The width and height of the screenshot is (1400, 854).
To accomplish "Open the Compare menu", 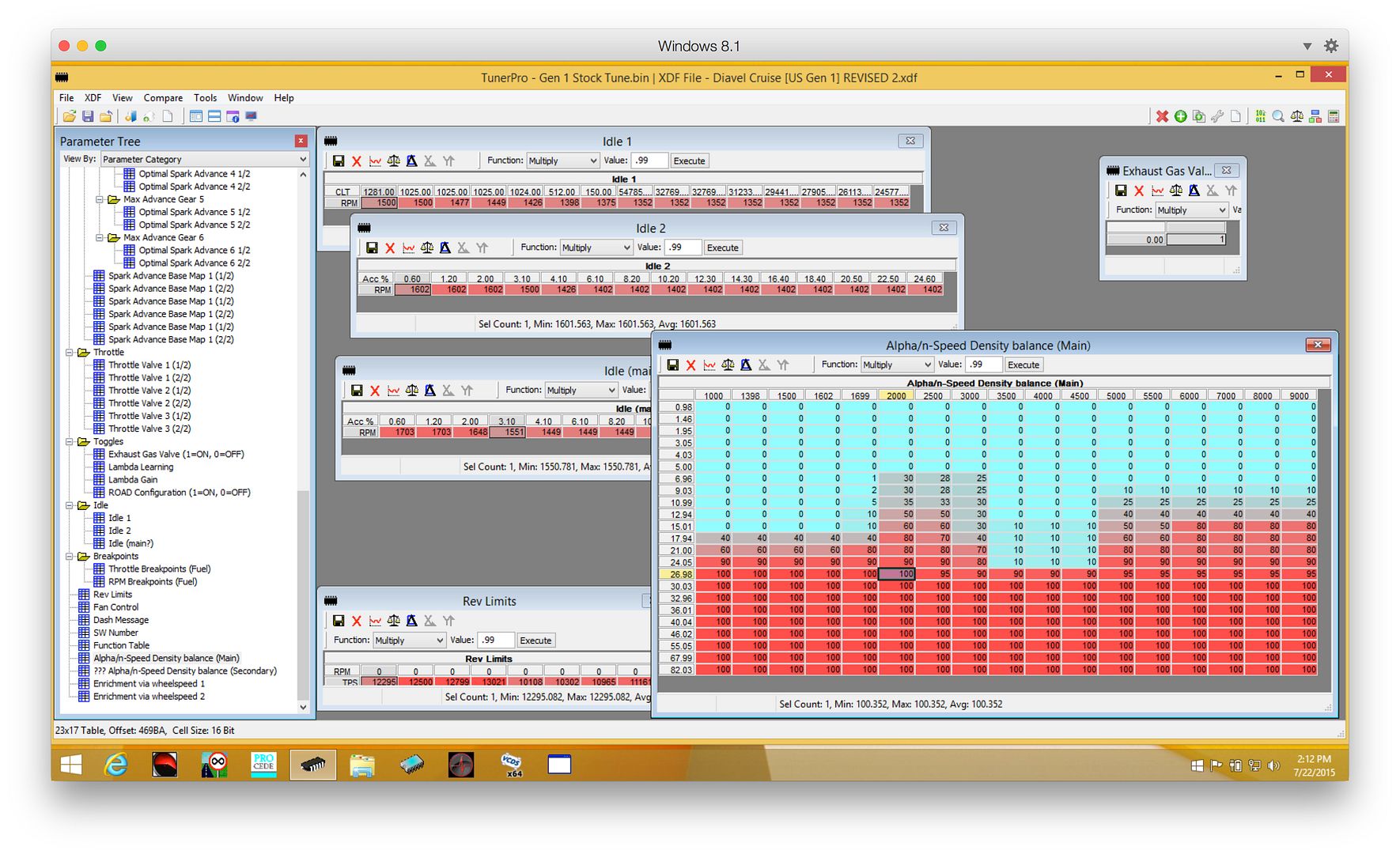I will [x=163, y=98].
